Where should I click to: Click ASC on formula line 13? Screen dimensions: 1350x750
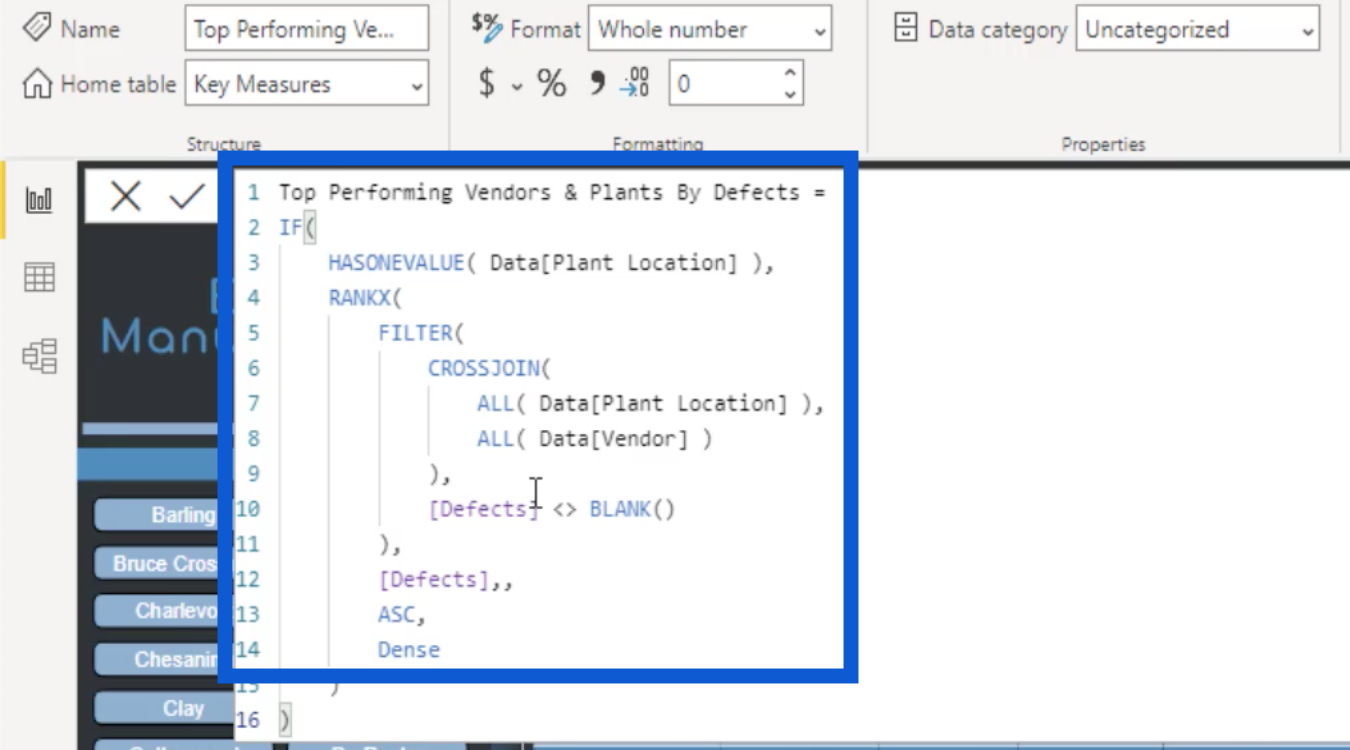[396, 615]
